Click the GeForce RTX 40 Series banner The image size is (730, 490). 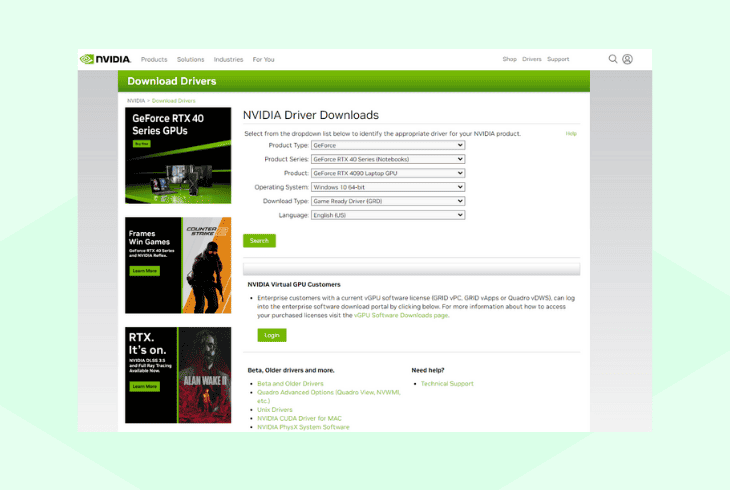178,156
